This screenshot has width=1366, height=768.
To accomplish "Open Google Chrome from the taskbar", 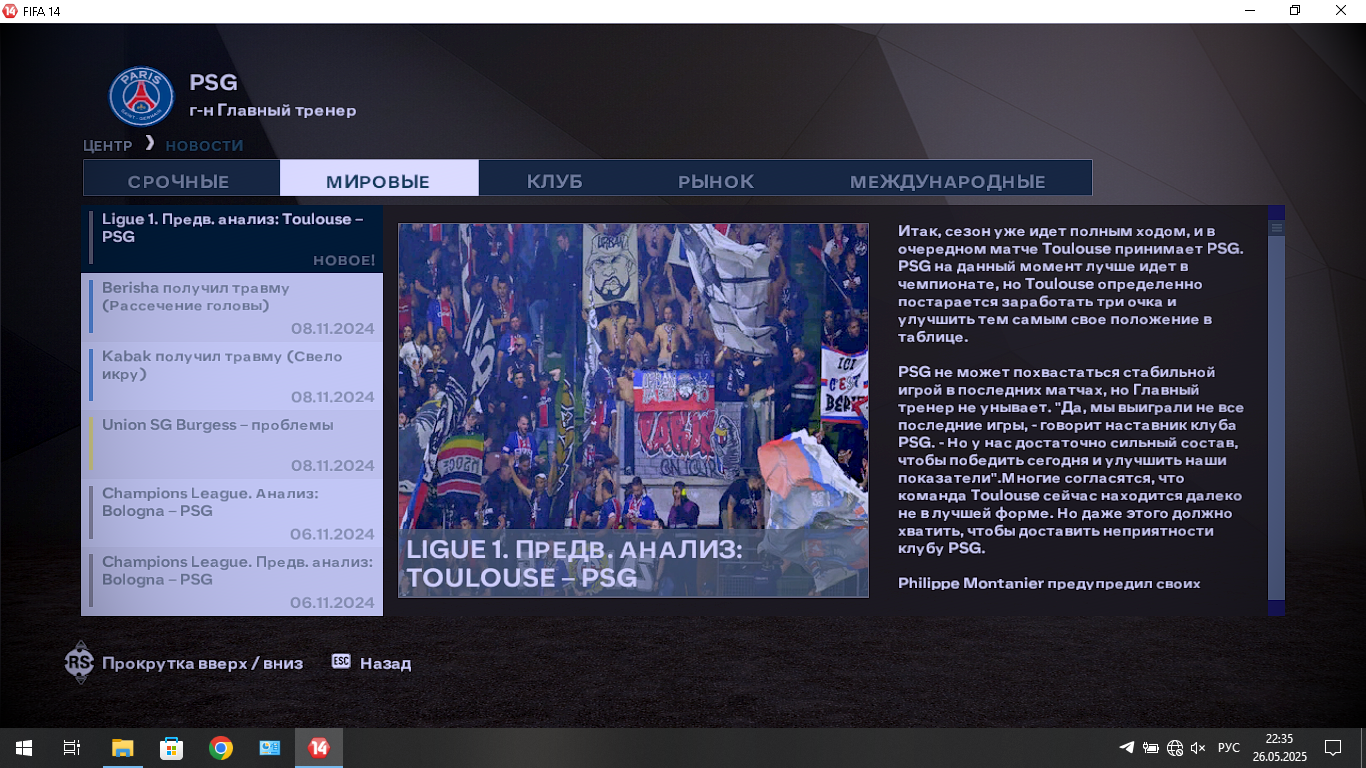I will click(221, 748).
